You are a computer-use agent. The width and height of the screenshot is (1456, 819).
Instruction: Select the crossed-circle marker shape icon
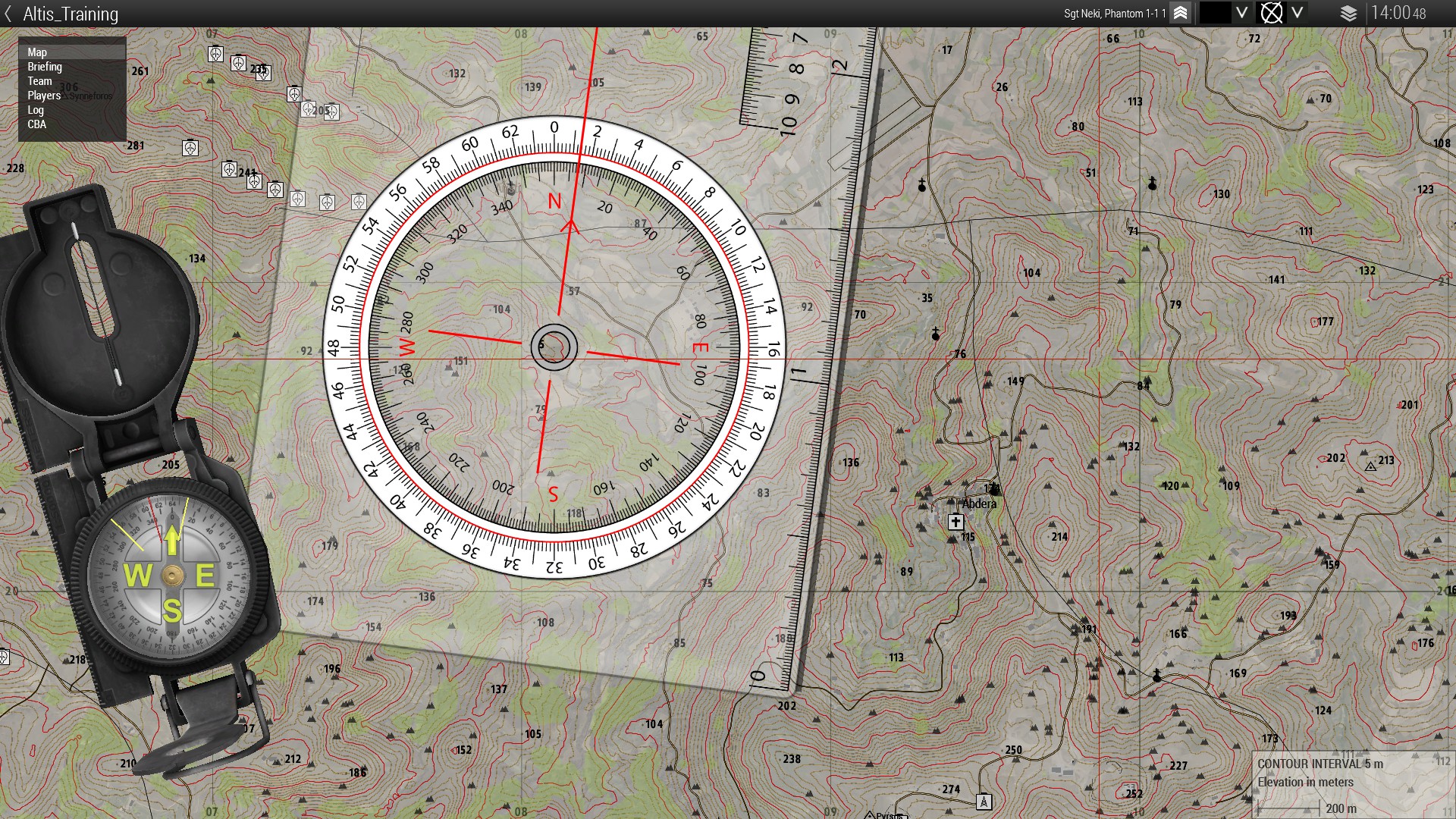click(x=1271, y=13)
